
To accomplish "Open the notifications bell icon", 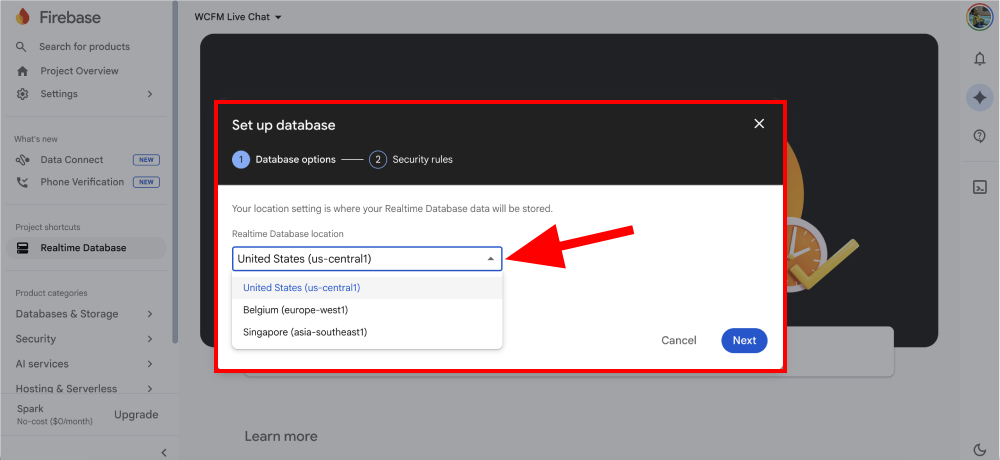I will (980, 59).
